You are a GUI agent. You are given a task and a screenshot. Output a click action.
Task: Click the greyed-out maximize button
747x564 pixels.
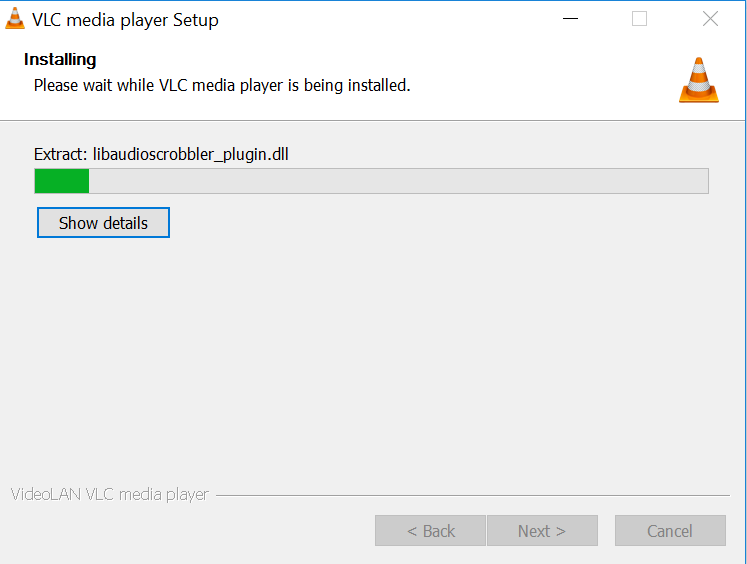click(639, 19)
